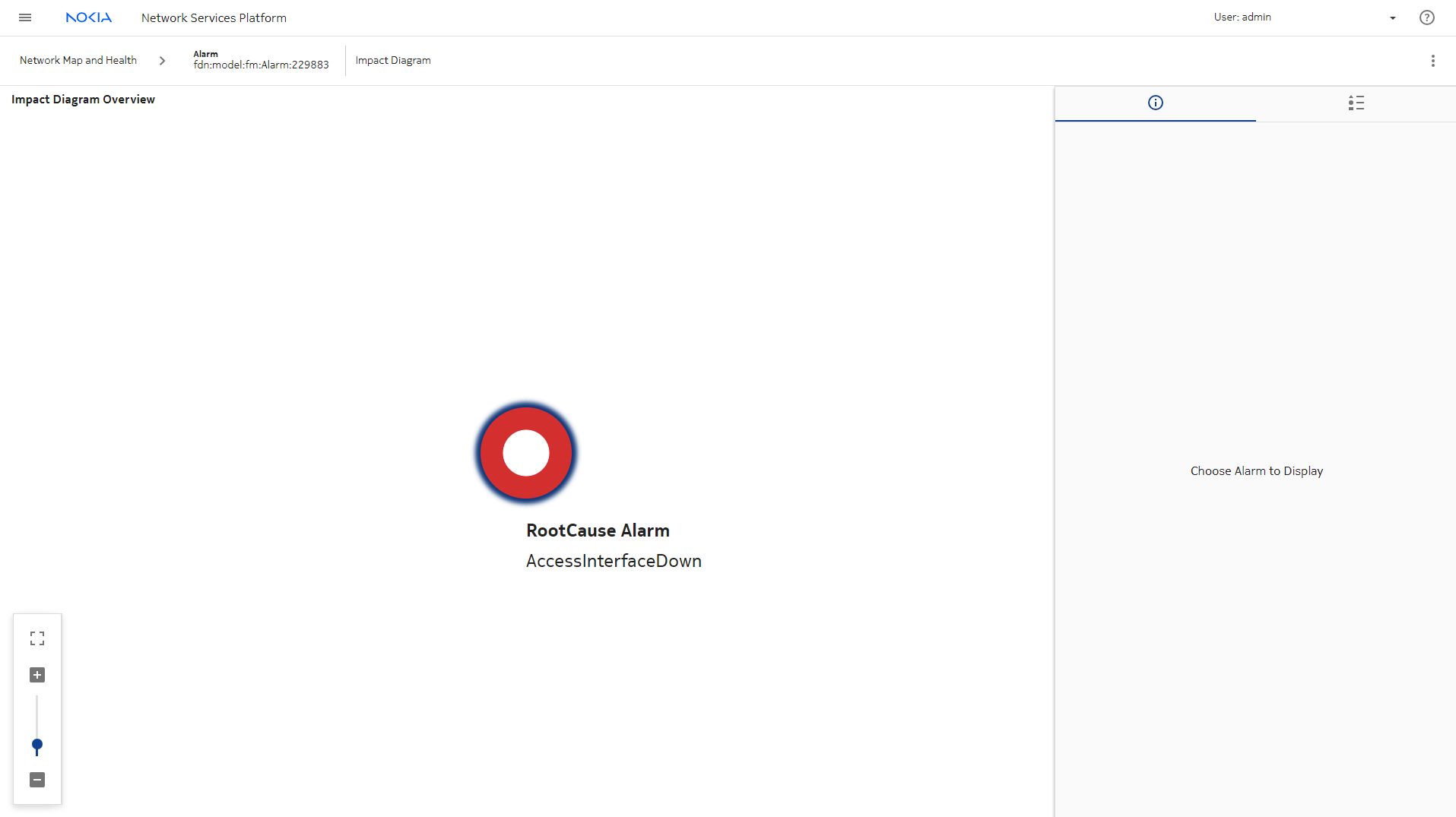Open the three-dot more options menu
The image size is (1456, 817).
click(1432, 61)
